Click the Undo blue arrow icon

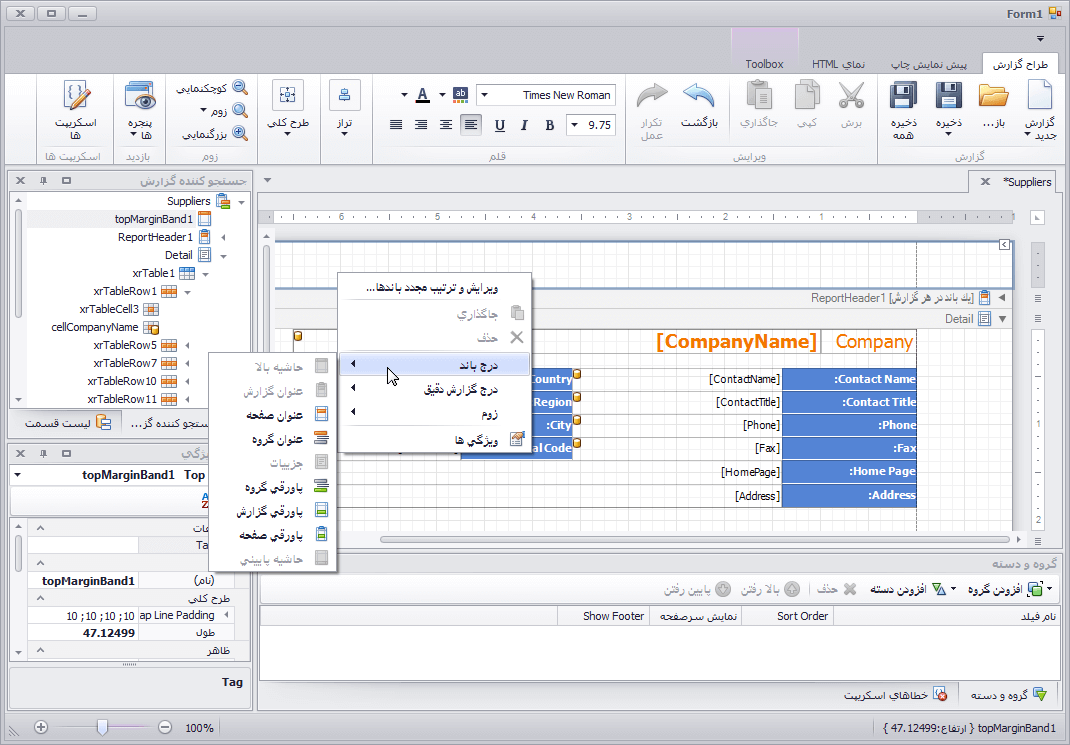pos(700,97)
